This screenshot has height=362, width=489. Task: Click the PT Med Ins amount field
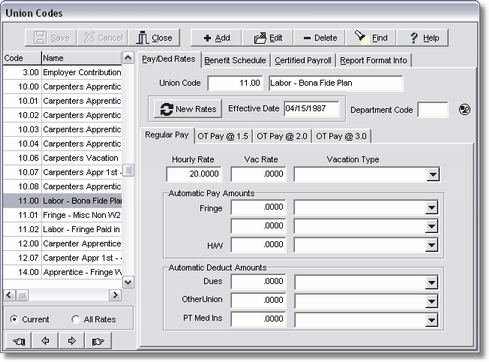(258, 319)
